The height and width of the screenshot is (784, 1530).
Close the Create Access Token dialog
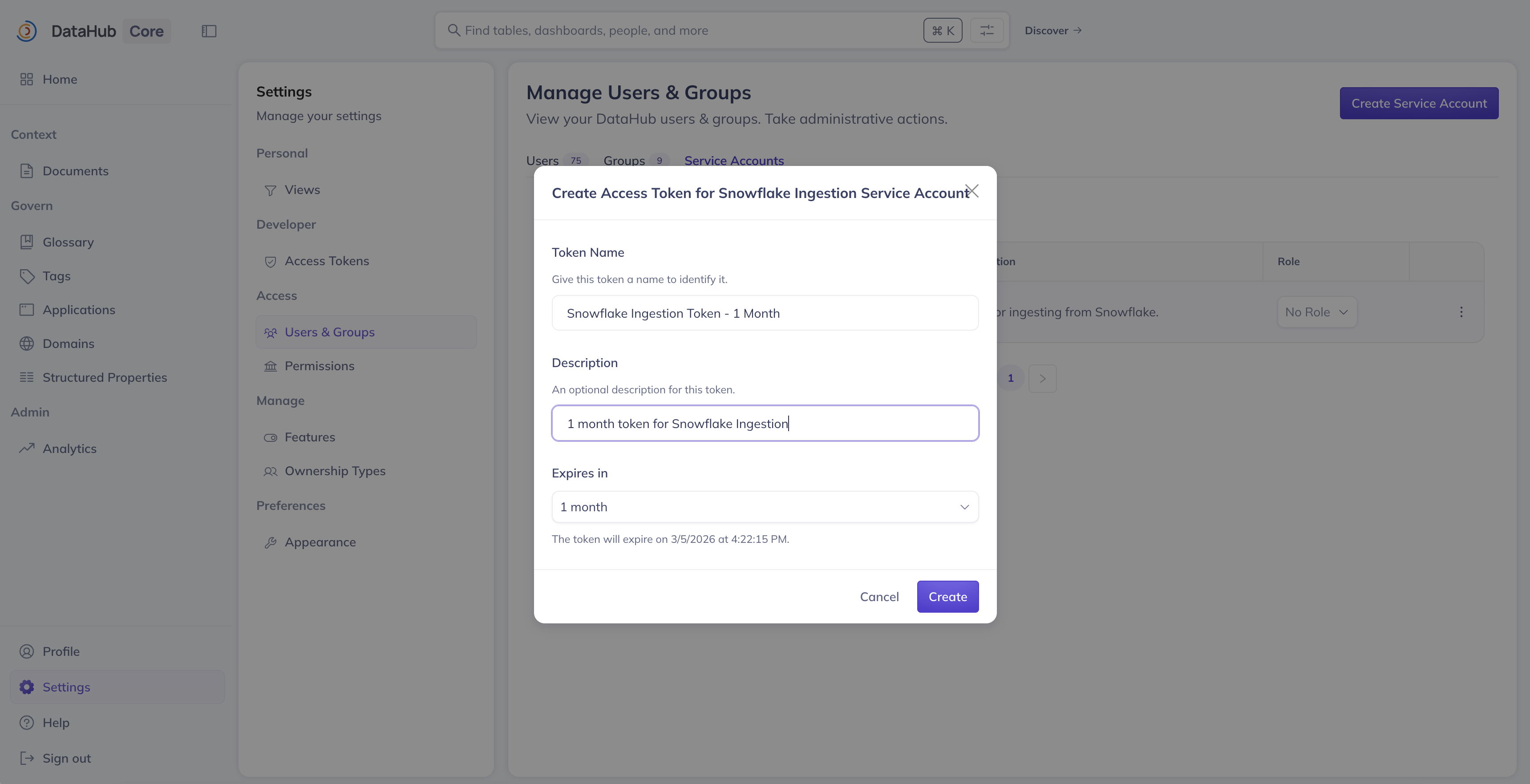[972, 190]
